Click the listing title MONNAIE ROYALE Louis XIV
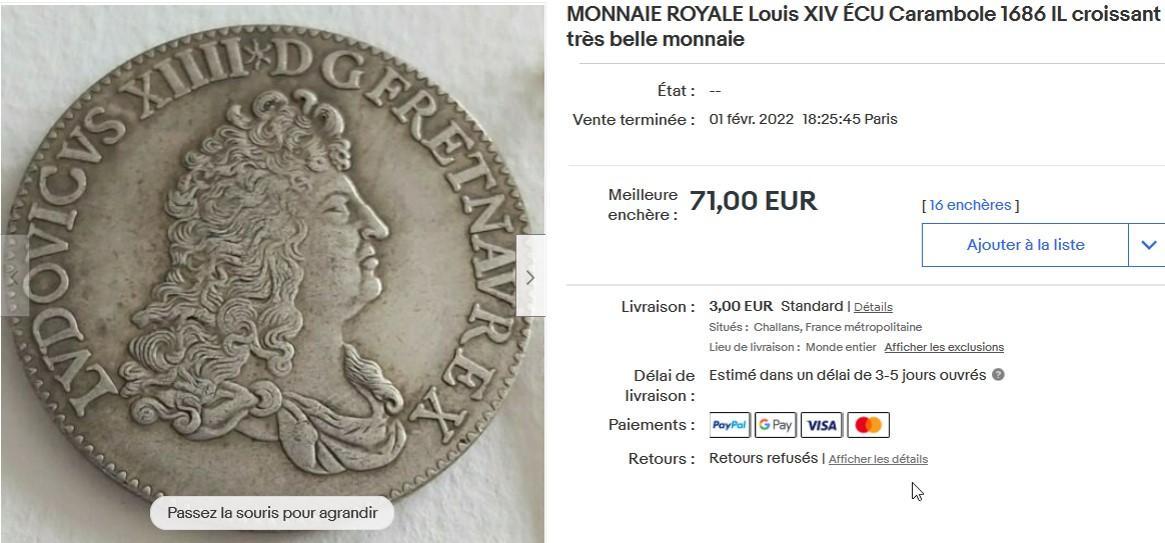The height and width of the screenshot is (543, 1165). 863,27
